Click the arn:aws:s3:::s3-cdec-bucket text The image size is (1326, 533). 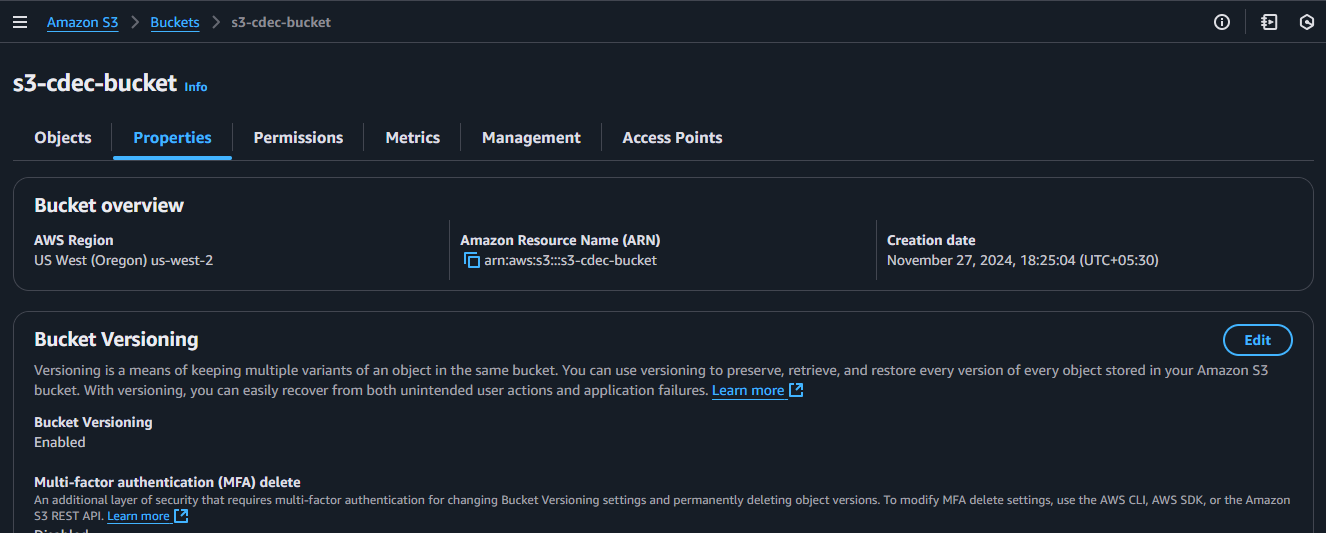point(570,261)
